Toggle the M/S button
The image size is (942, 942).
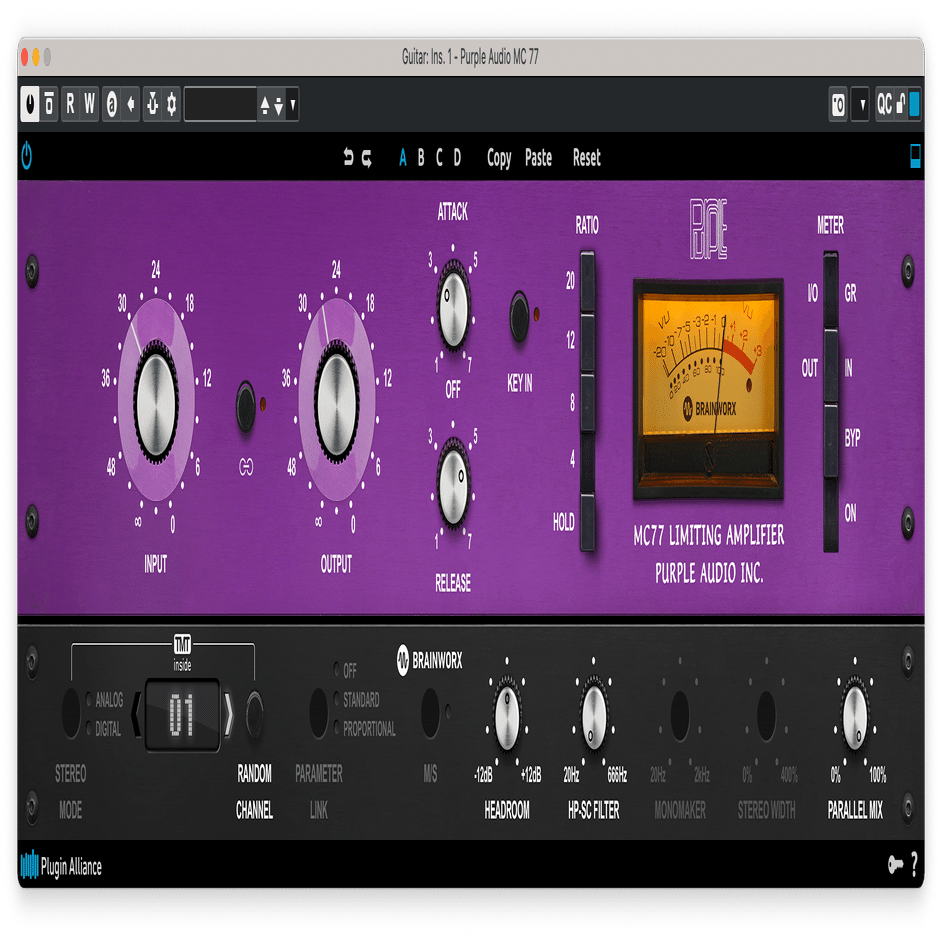pyautogui.click(x=430, y=713)
